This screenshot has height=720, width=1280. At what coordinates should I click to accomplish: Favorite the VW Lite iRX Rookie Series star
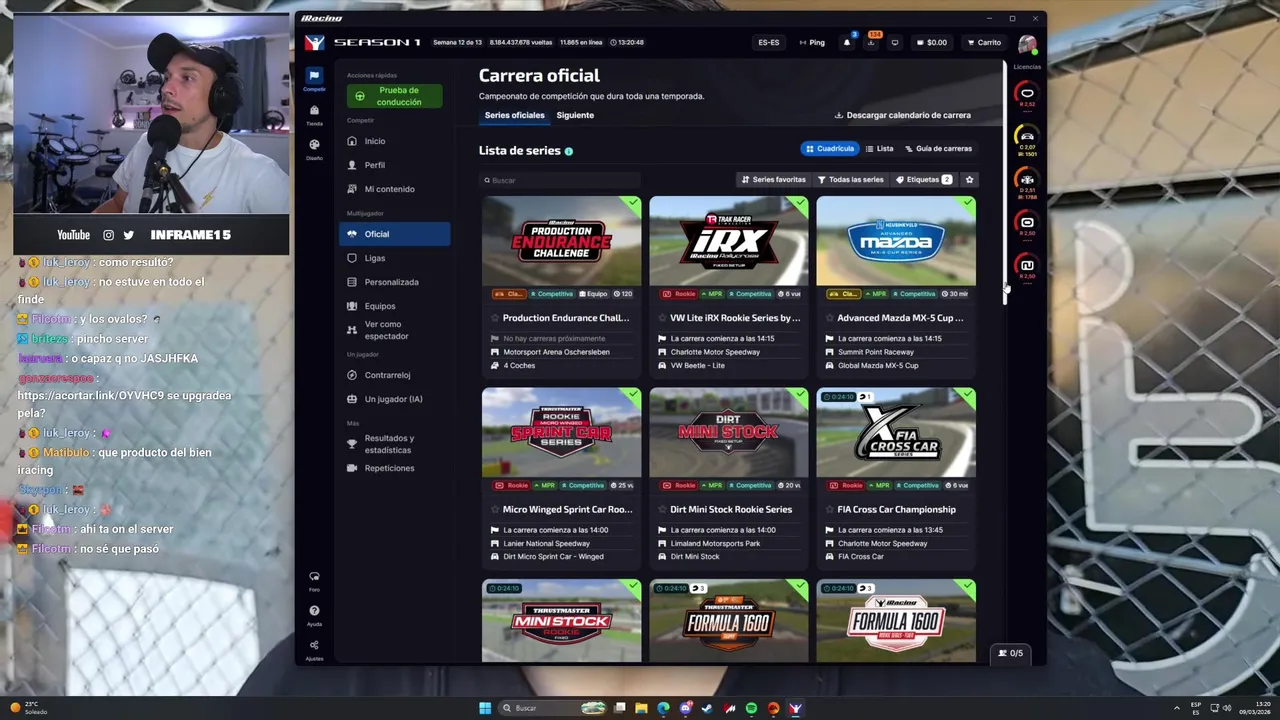pos(662,318)
